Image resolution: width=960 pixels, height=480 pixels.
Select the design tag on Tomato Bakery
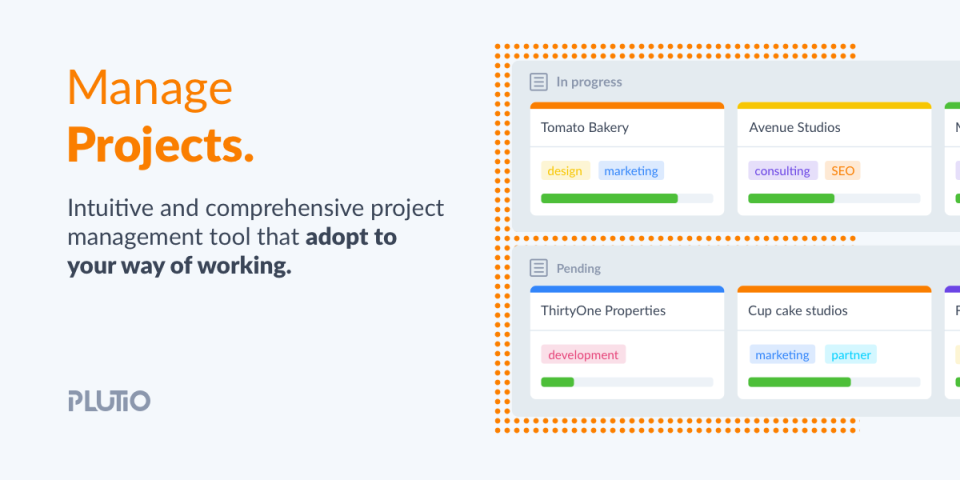(565, 171)
